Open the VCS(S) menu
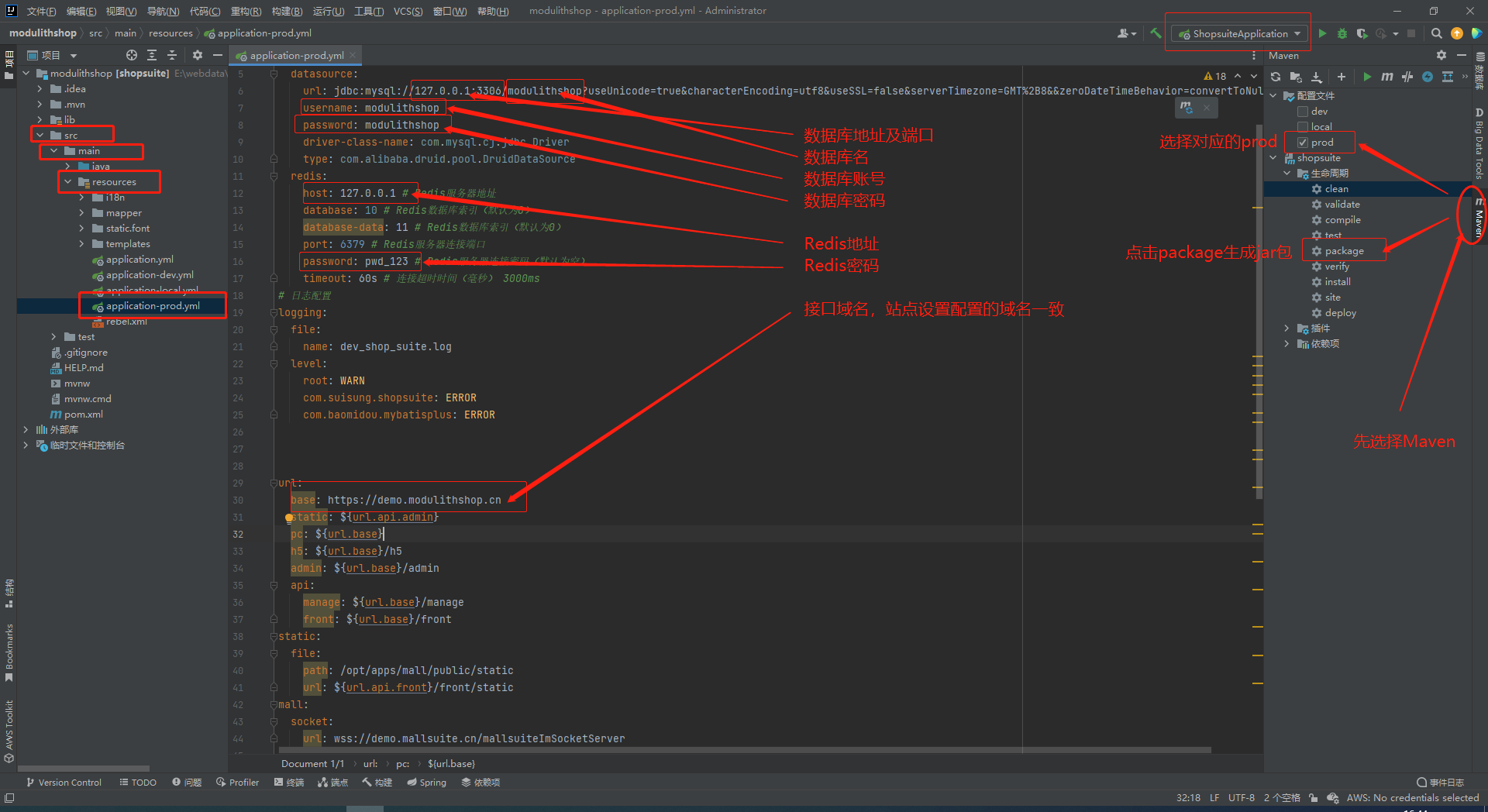 [408, 11]
